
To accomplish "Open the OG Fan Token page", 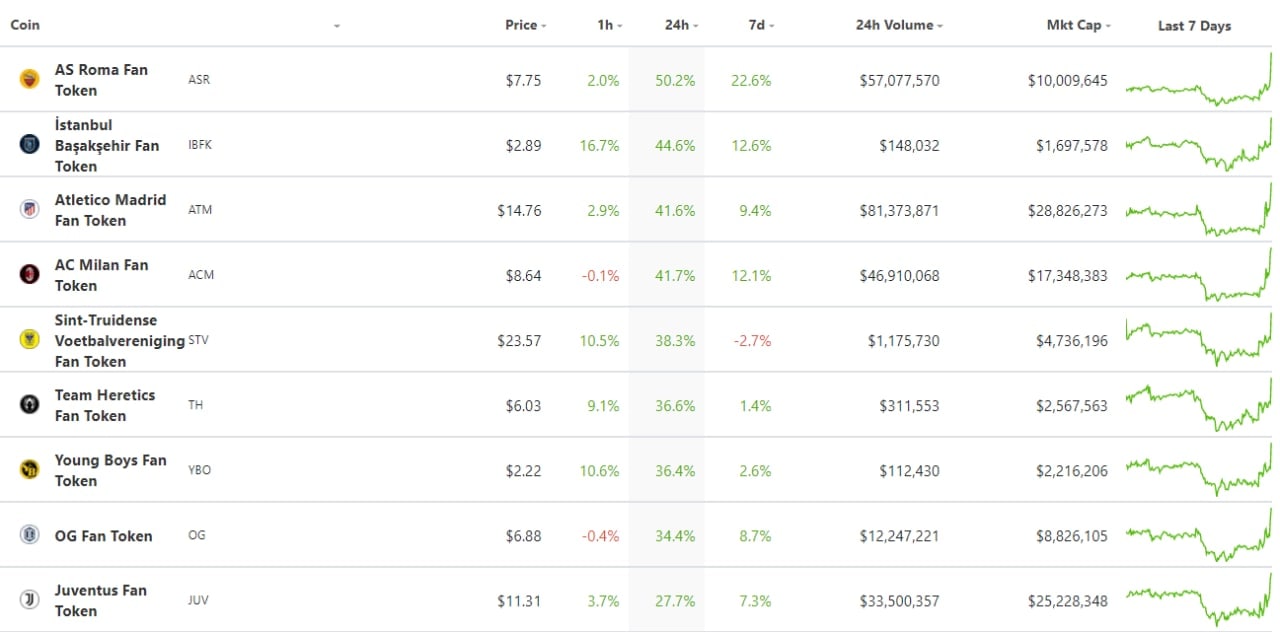I will [x=103, y=536].
